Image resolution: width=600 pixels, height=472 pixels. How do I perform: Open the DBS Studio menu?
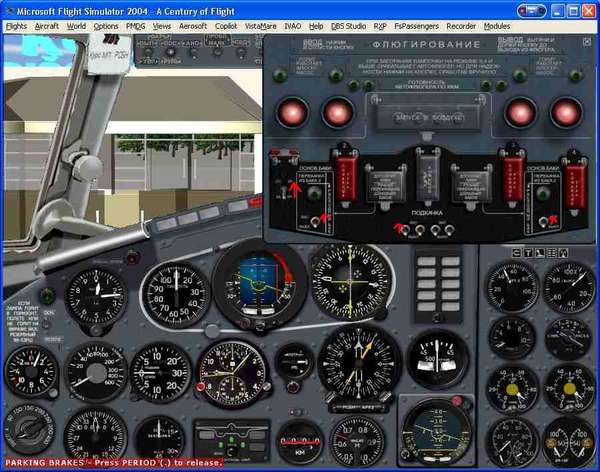(348, 26)
